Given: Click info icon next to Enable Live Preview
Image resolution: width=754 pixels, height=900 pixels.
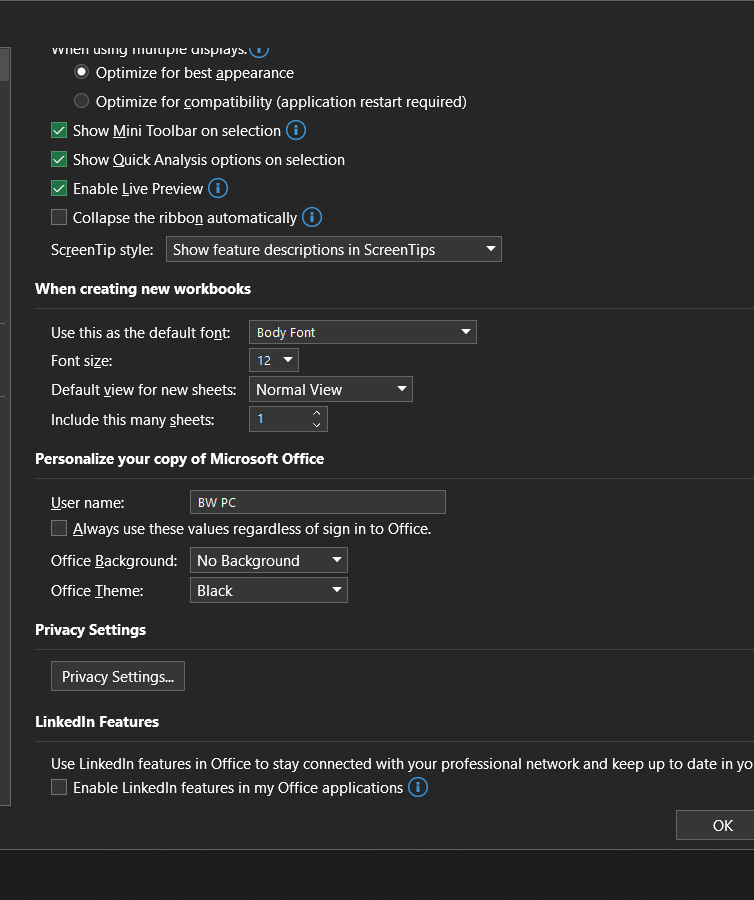Looking at the screenshot, I should (218, 188).
